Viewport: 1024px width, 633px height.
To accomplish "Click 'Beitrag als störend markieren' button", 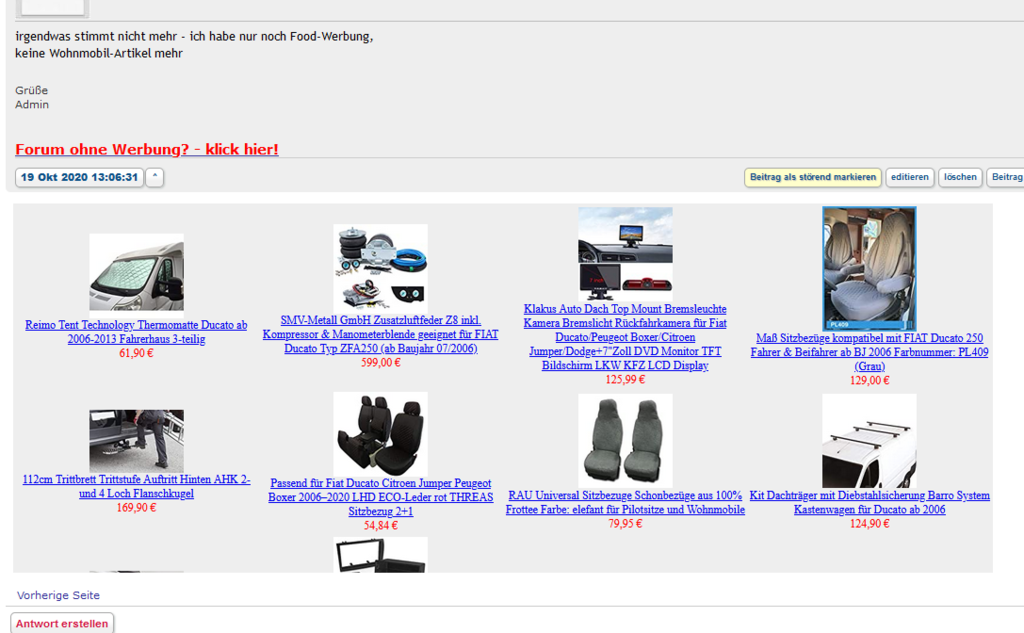I will pyautogui.click(x=812, y=177).
